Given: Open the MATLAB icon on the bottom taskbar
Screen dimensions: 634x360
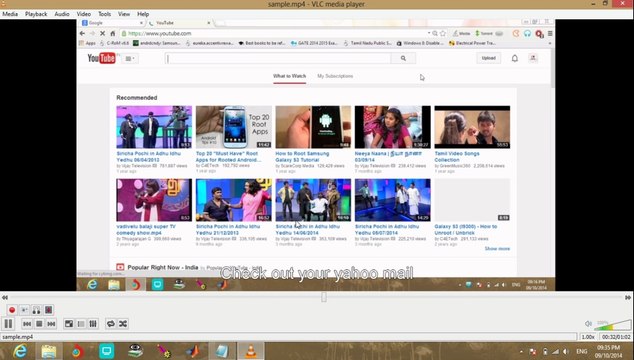Looking at the screenshot, I should pyautogui.click(x=194, y=351).
